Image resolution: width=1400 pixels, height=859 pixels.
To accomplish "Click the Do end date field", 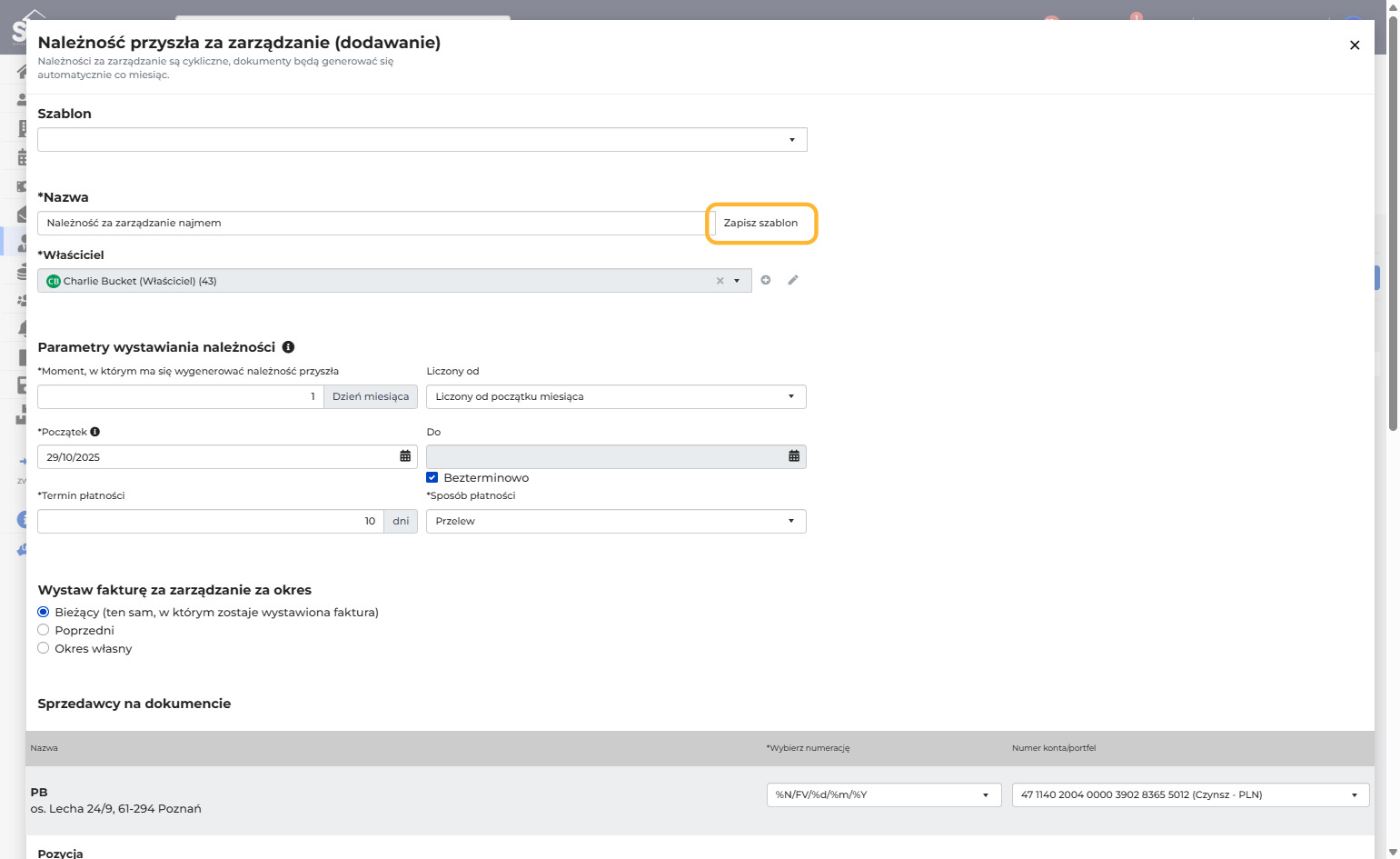I will click(616, 456).
